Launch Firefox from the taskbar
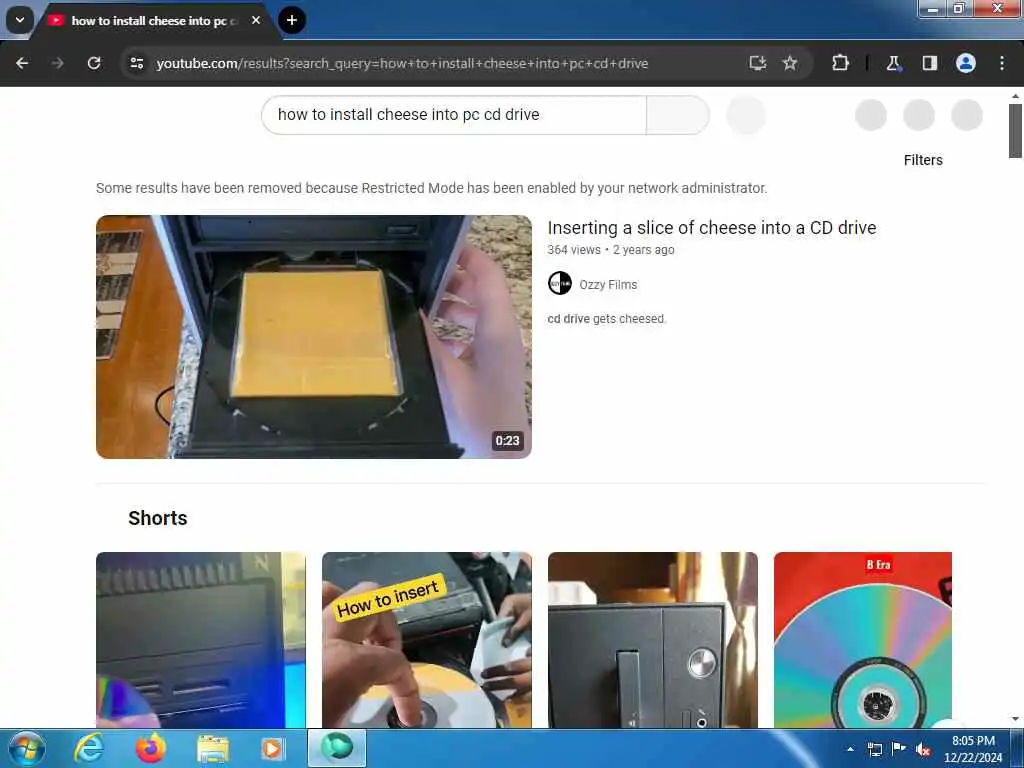This screenshot has width=1024, height=768. (x=151, y=748)
